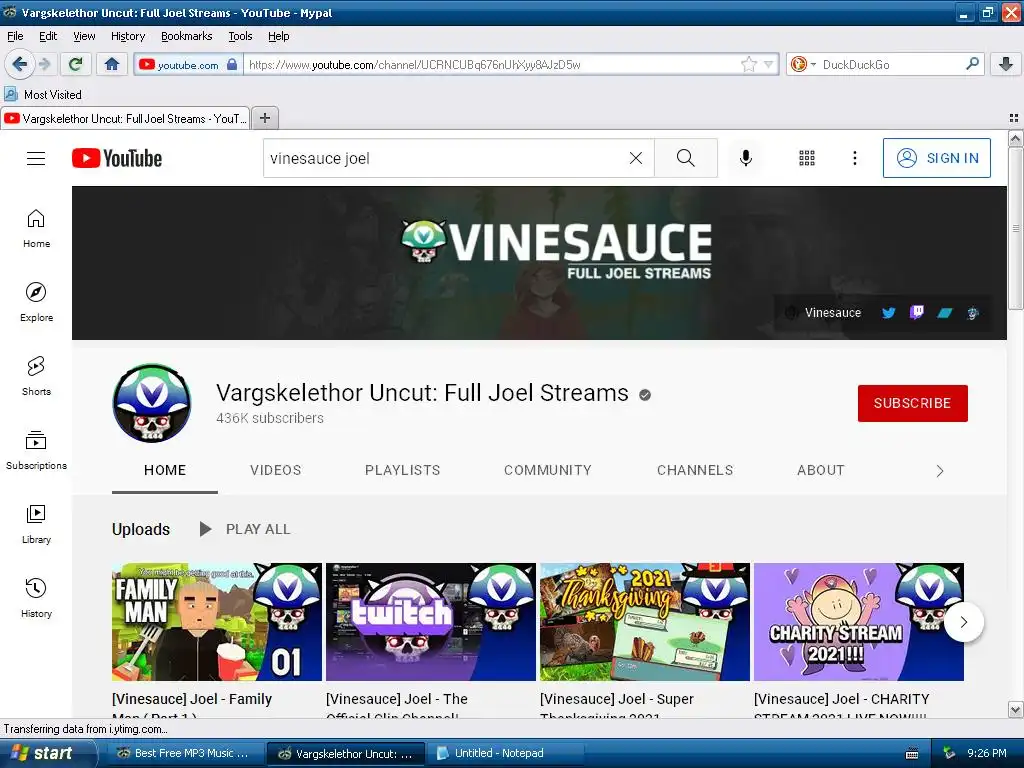The height and width of the screenshot is (768, 1024).
Task: Switch to the channel COMMUNITY tab
Action: tap(547, 470)
